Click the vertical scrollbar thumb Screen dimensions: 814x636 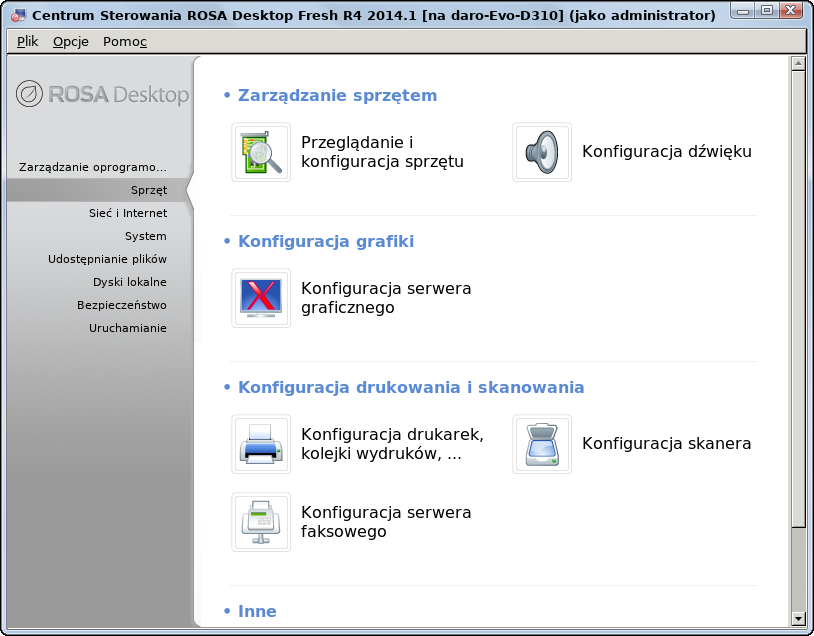798,299
